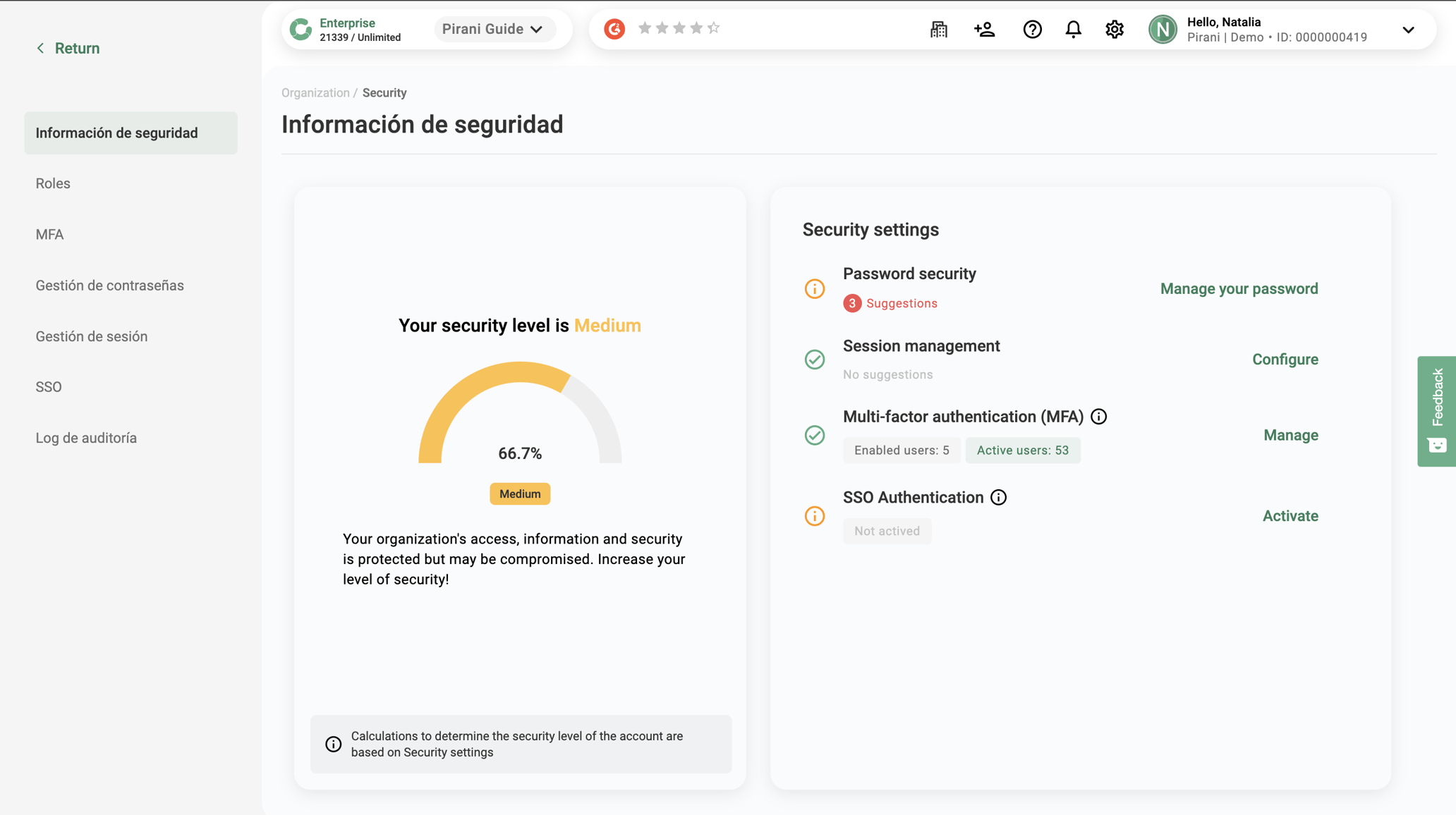Click the G2 review logo

(x=614, y=29)
